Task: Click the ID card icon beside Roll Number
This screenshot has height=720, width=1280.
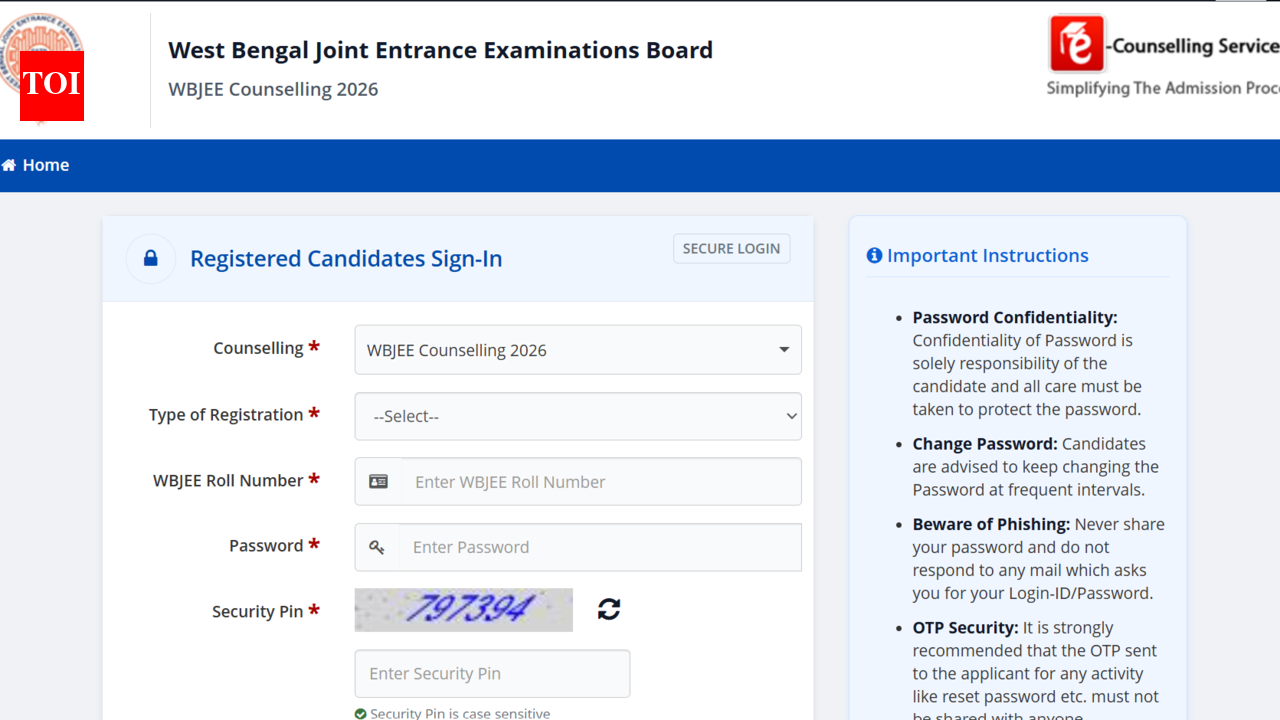Action: (x=378, y=482)
